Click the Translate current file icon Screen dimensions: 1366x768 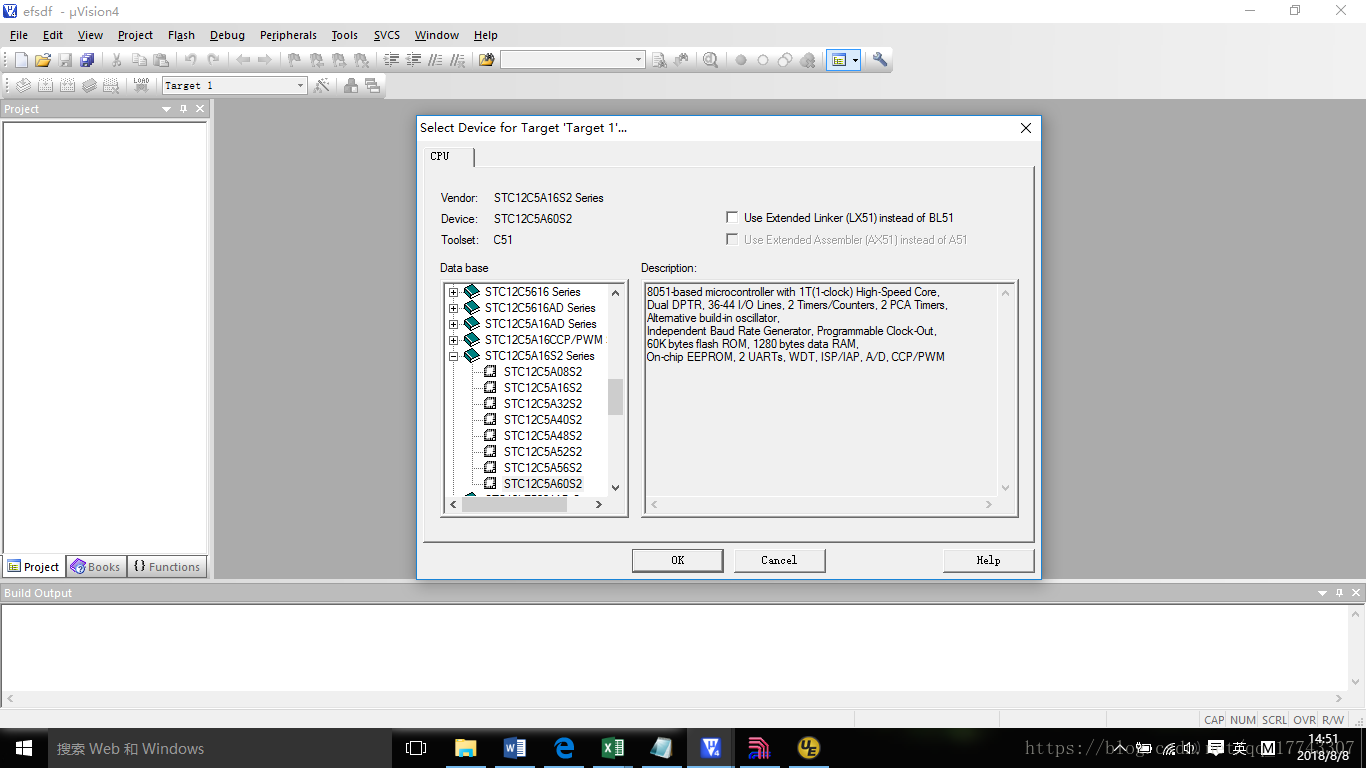23,86
